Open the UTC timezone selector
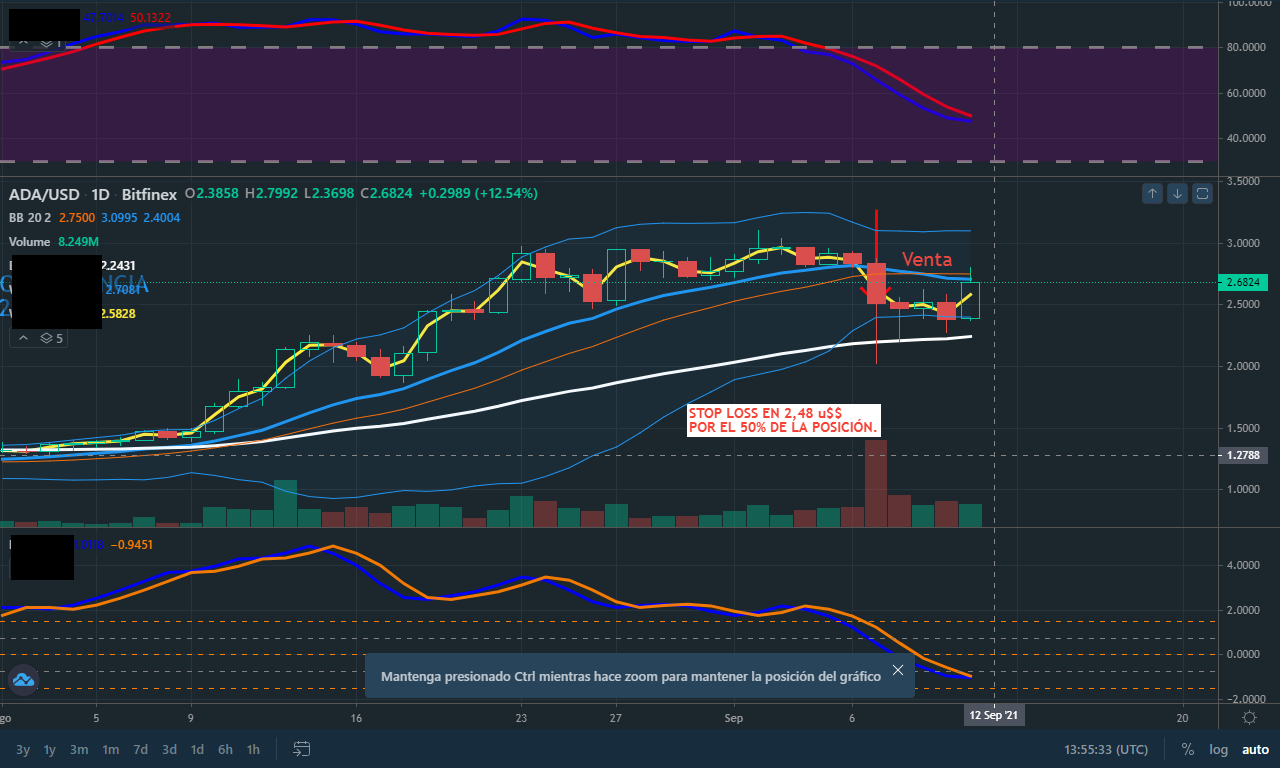 [1102, 749]
